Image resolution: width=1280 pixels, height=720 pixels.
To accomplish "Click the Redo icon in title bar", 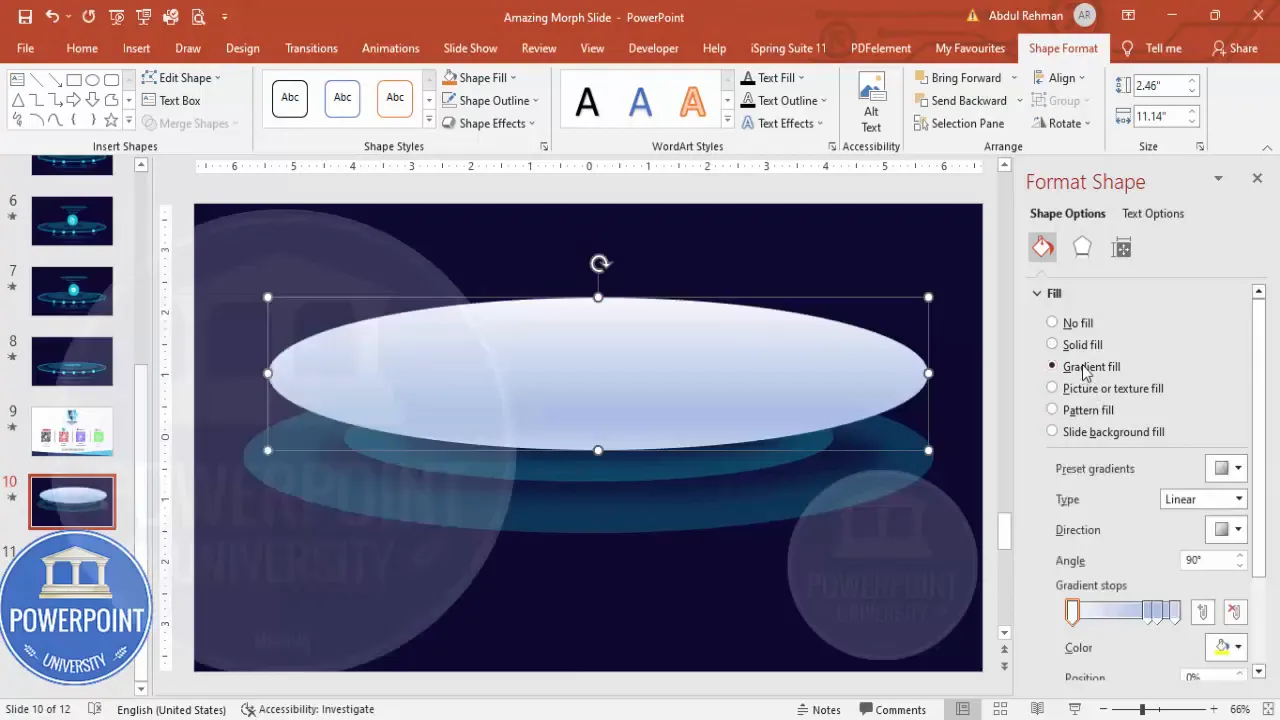I will coord(89,17).
